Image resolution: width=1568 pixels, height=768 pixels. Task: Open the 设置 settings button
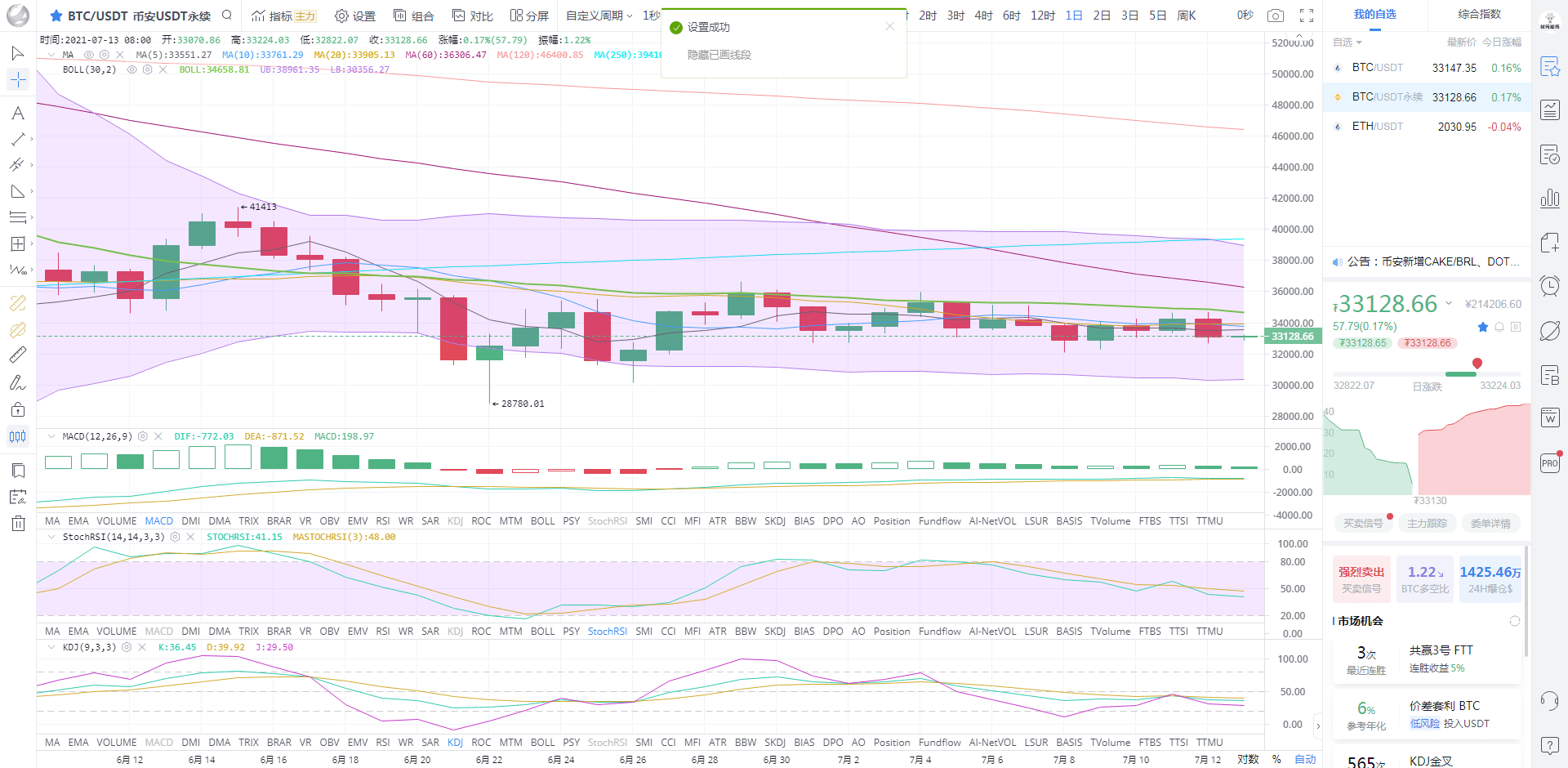pyautogui.click(x=355, y=16)
